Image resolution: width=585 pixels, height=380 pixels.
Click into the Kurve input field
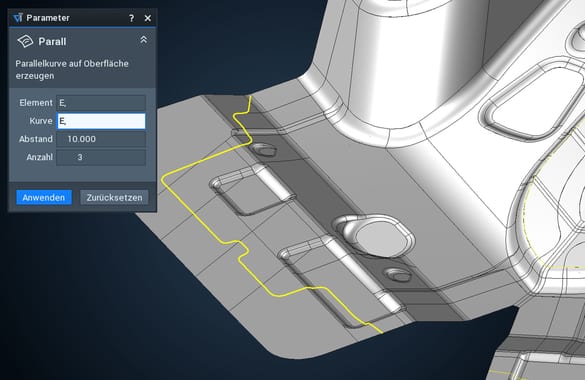tap(101, 121)
